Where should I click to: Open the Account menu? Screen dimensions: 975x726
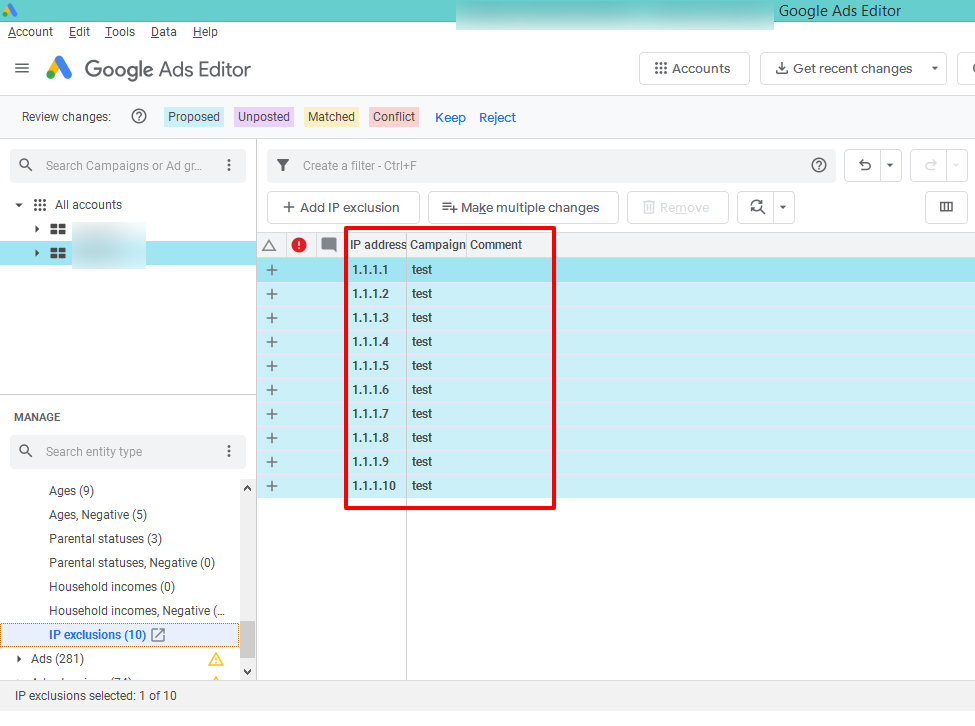click(30, 32)
